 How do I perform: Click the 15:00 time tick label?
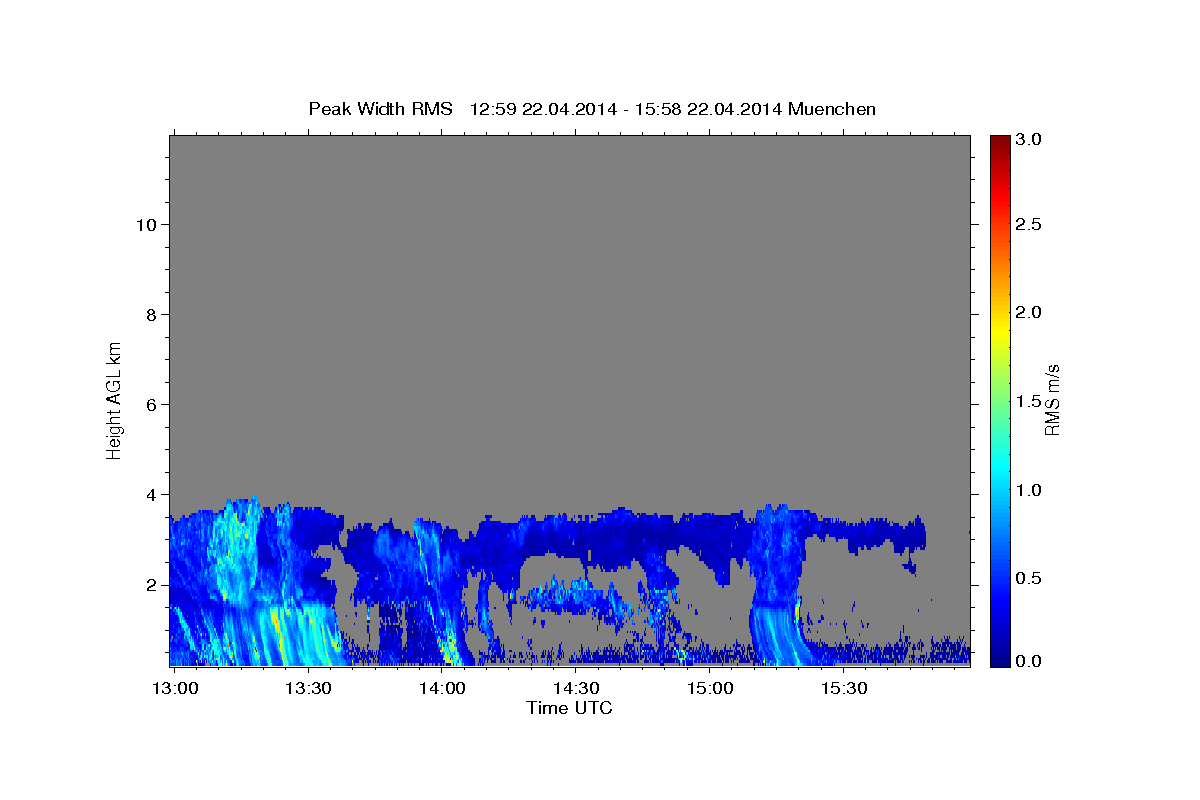point(709,689)
